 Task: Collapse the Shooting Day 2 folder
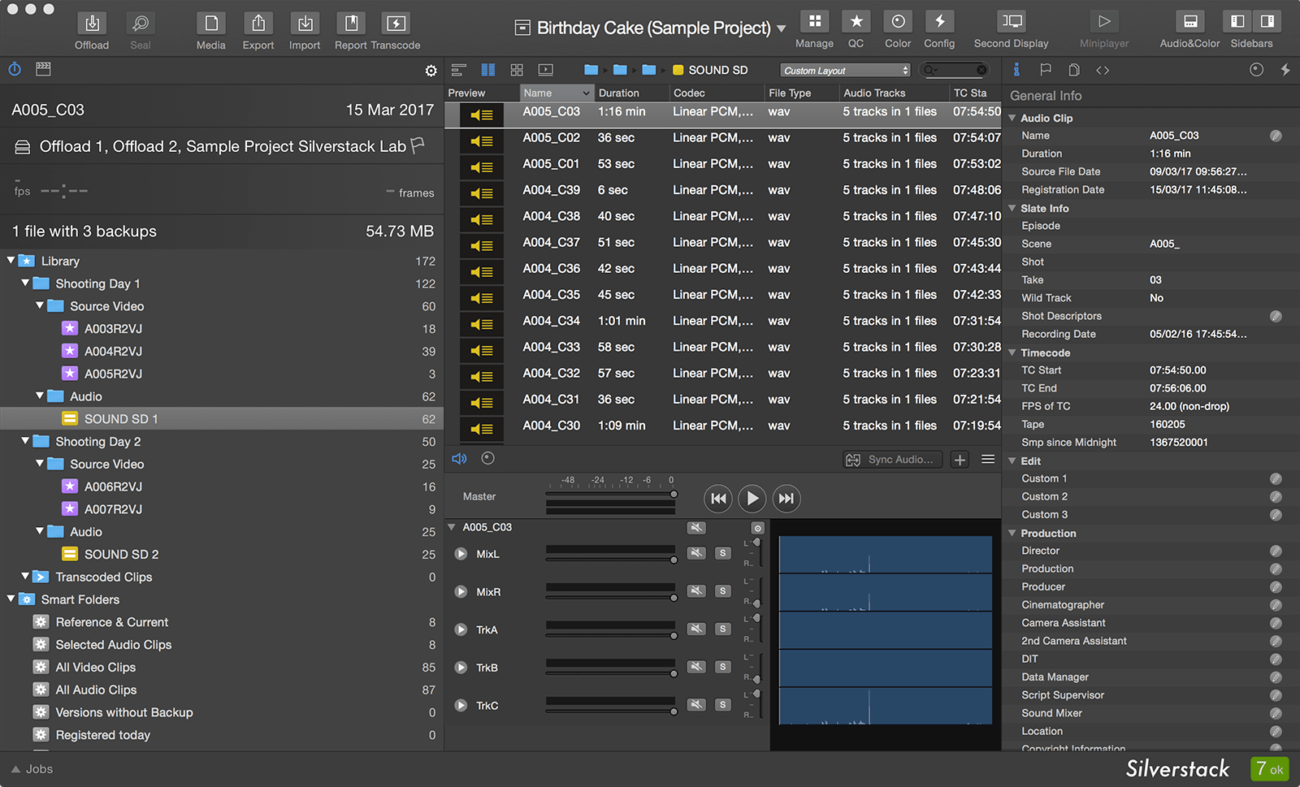25,442
